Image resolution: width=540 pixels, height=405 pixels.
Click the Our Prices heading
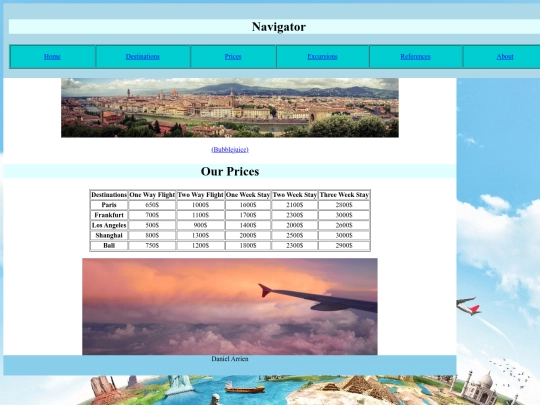tap(230, 171)
